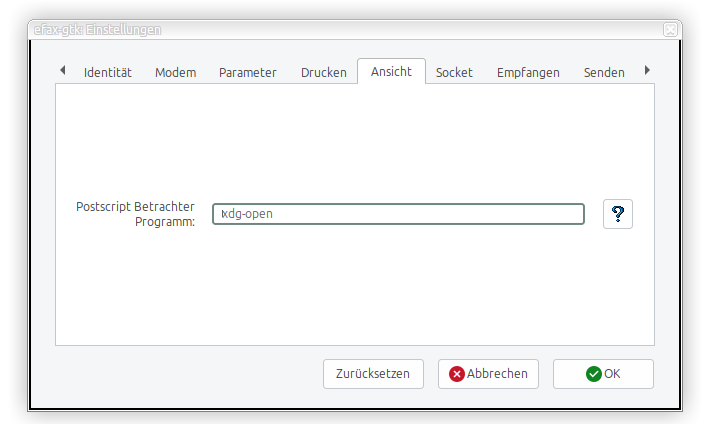Close the efax-gtk Einstellungen dialog
This screenshot has height=424, width=708.
click(x=670, y=30)
